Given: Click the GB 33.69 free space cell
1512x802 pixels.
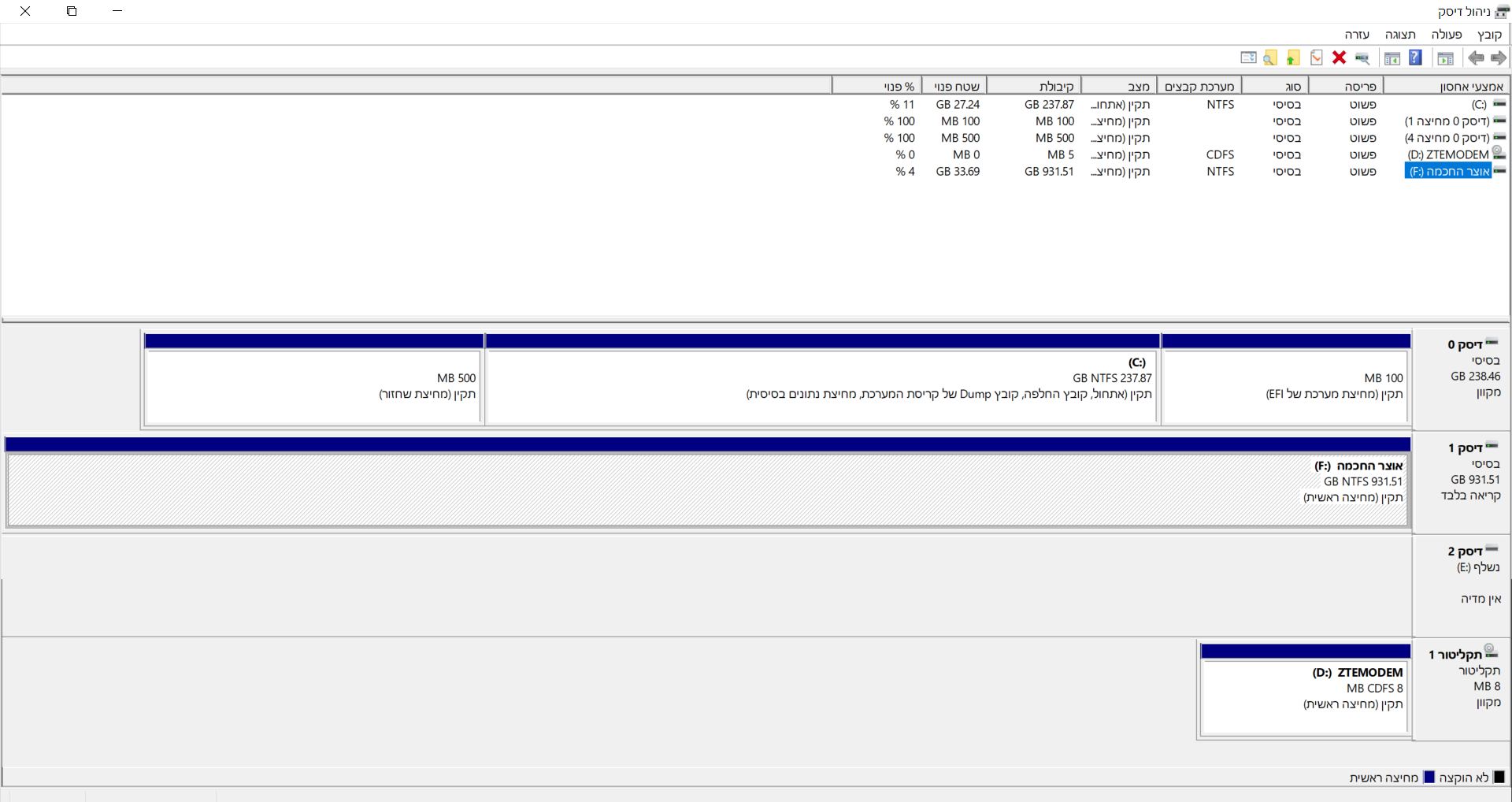Looking at the screenshot, I should [958, 172].
